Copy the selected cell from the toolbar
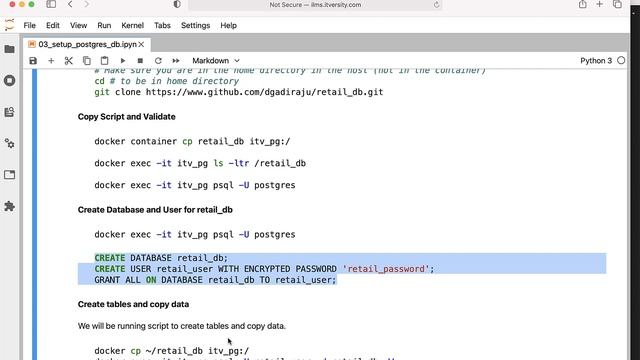 click(87, 61)
